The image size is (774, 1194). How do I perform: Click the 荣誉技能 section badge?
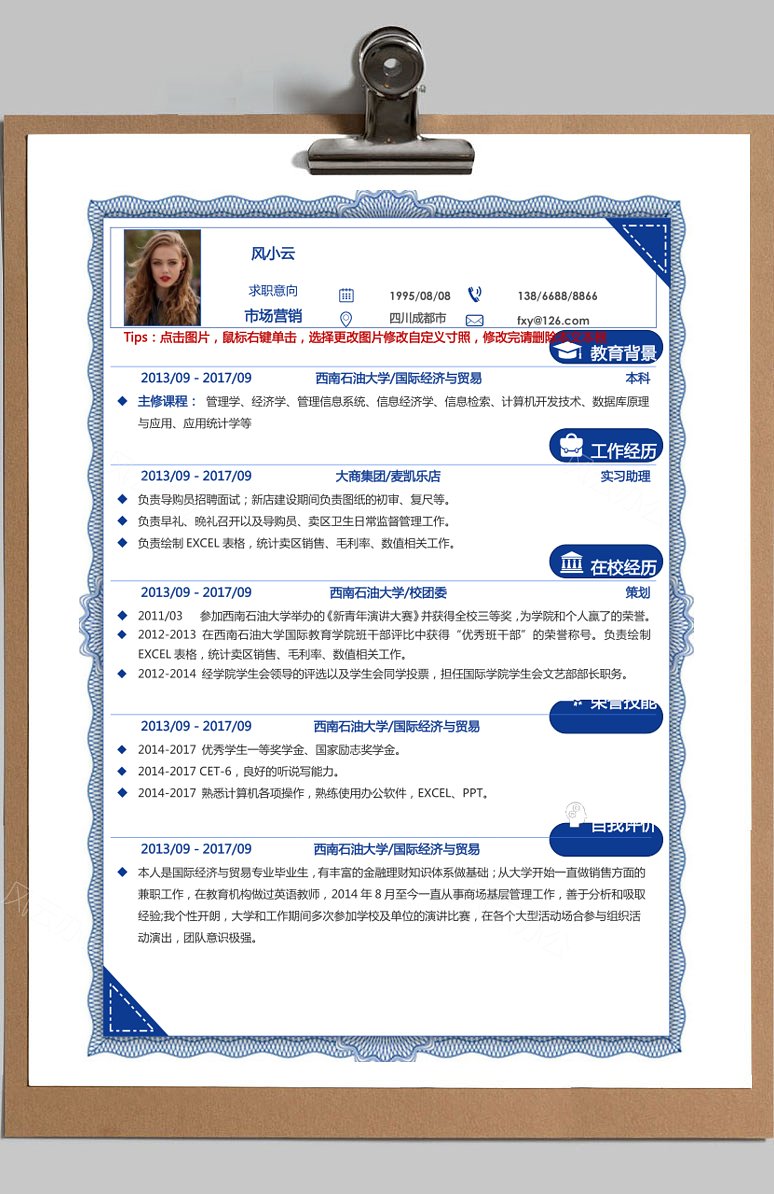coord(606,717)
